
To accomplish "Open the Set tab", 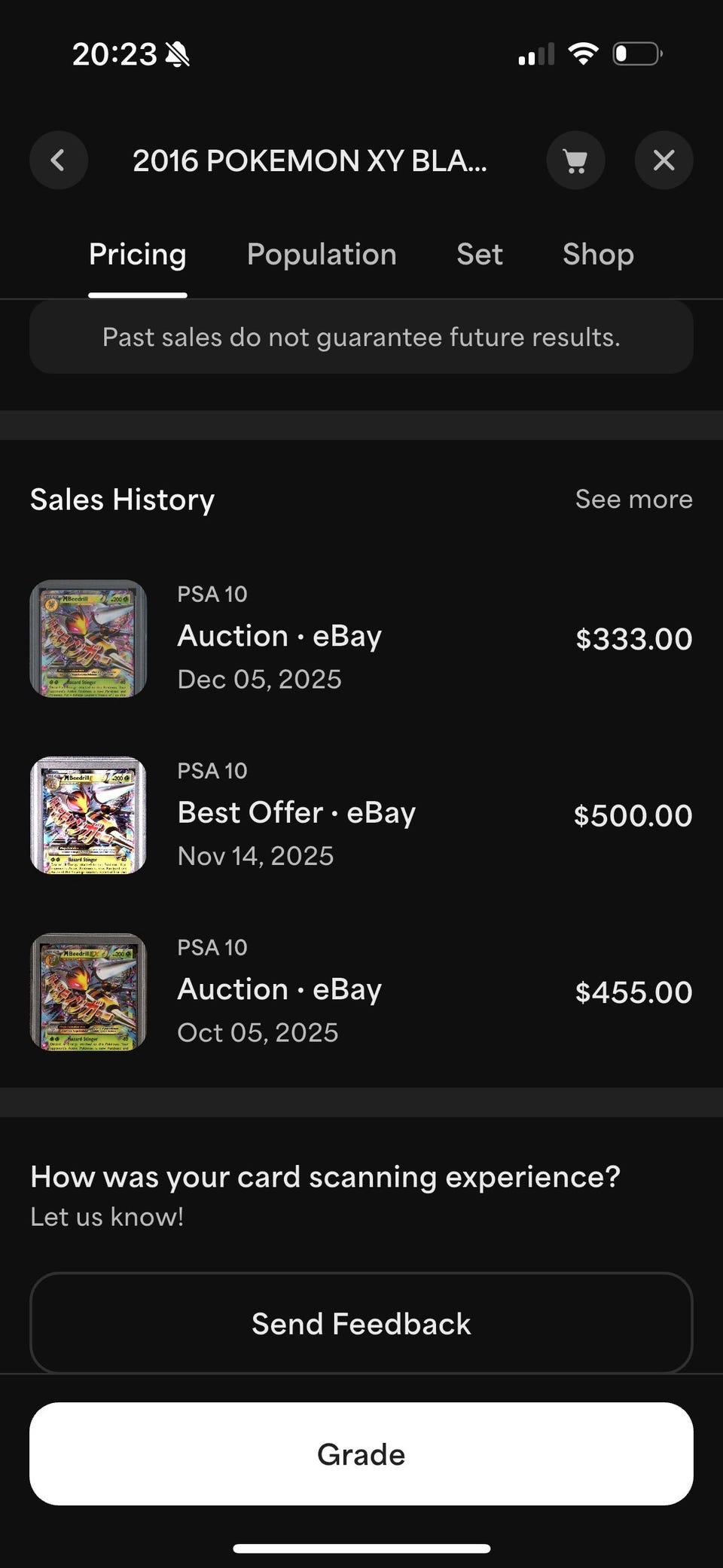I will [x=479, y=255].
